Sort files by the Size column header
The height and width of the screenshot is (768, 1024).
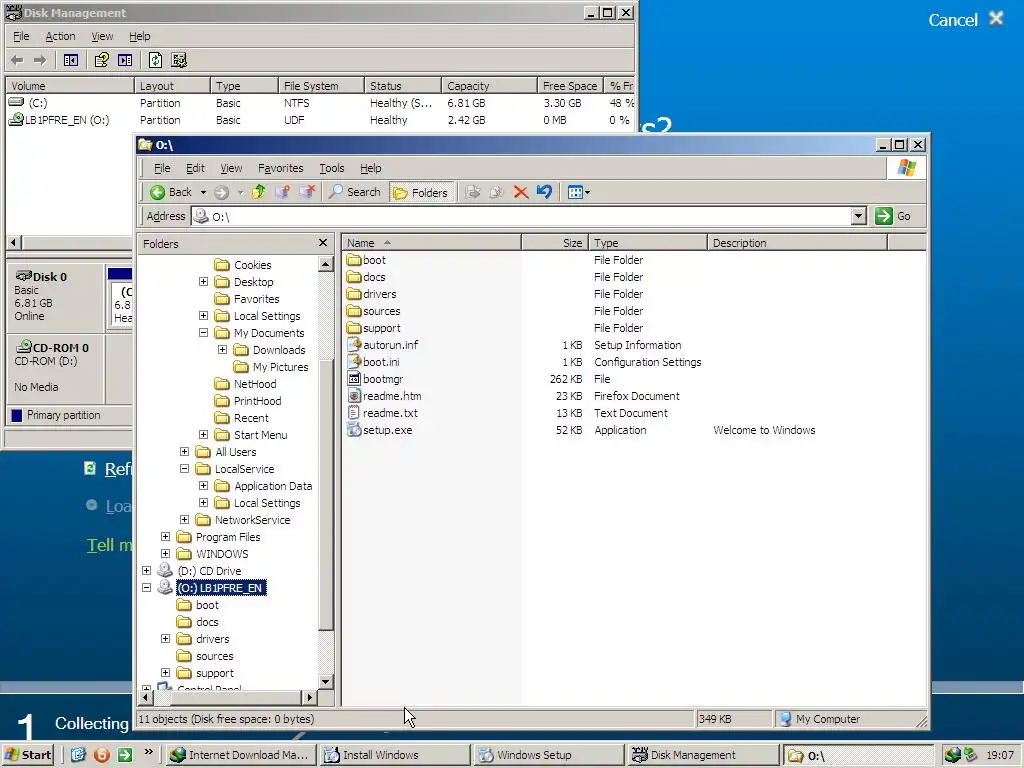click(x=554, y=243)
